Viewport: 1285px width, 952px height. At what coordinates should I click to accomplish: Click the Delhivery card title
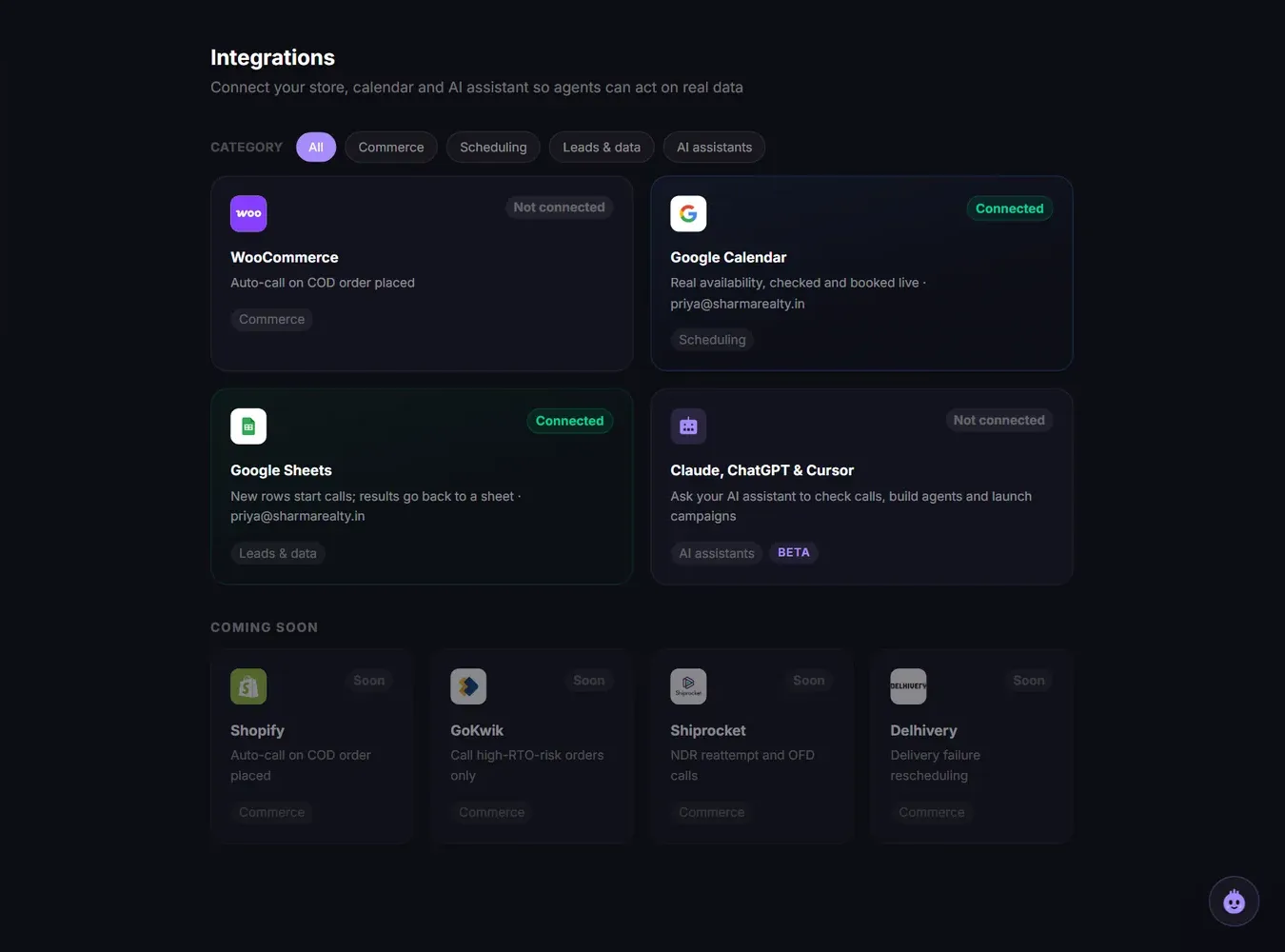[923, 730]
